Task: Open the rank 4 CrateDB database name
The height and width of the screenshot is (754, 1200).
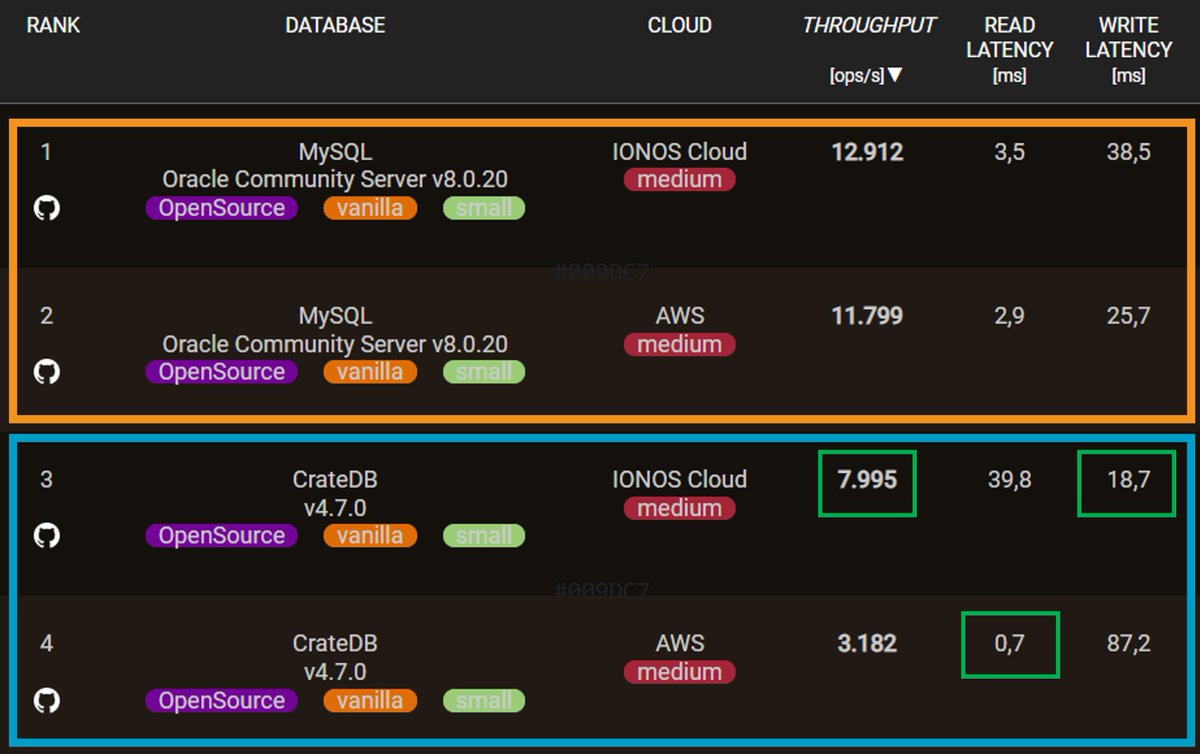Action: (x=335, y=644)
